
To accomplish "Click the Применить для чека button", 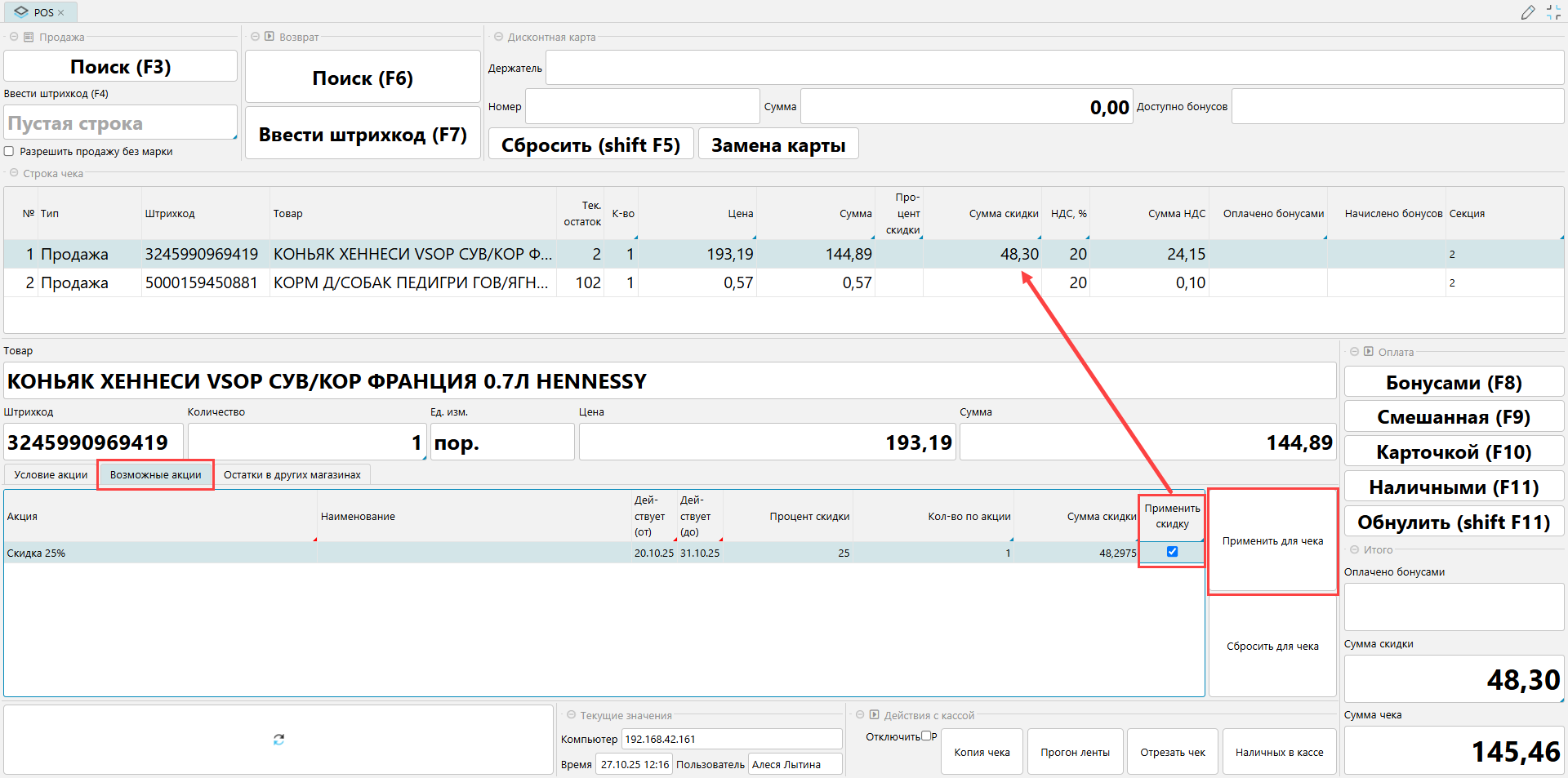I will click(1272, 541).
